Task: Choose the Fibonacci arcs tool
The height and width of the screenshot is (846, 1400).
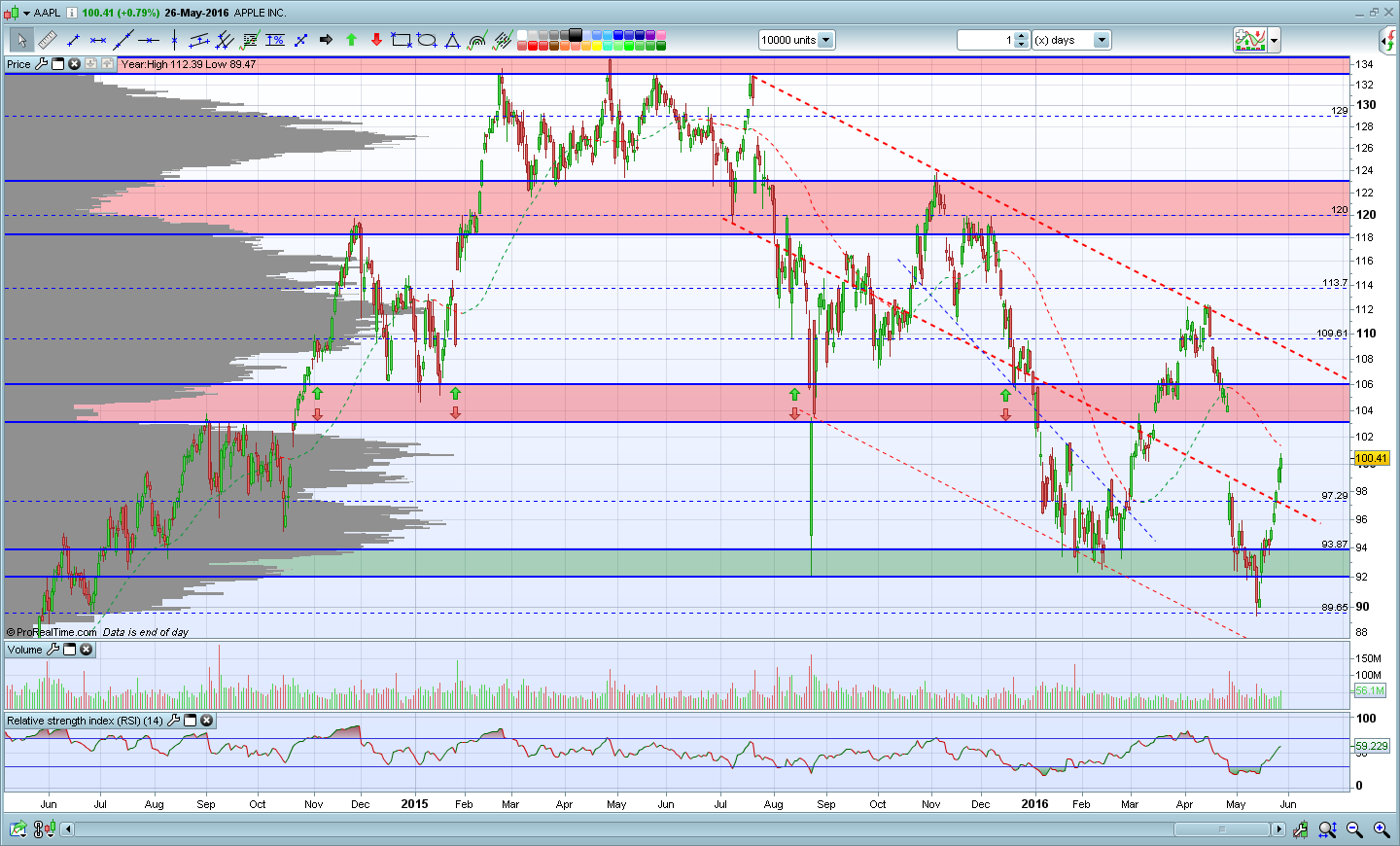Action: (x=477, y=40)
